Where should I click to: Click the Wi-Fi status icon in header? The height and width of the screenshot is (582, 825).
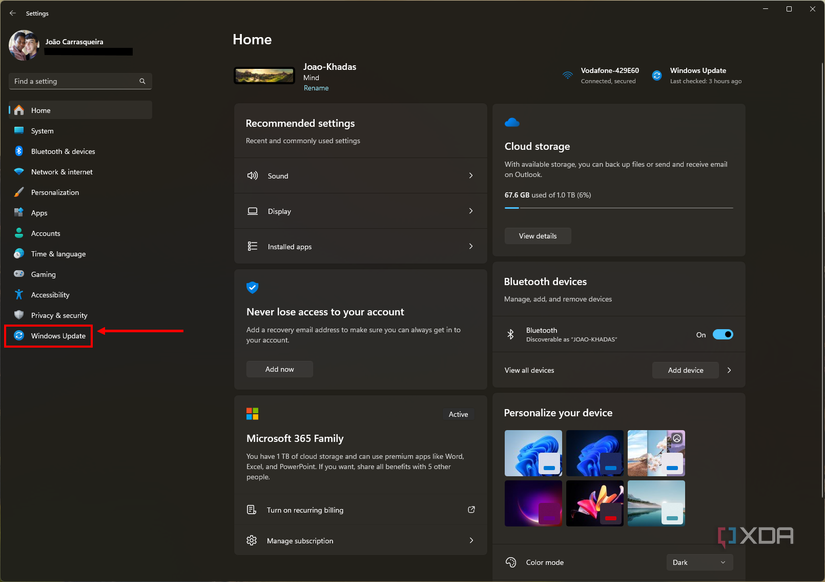click(x=567, y=75)
